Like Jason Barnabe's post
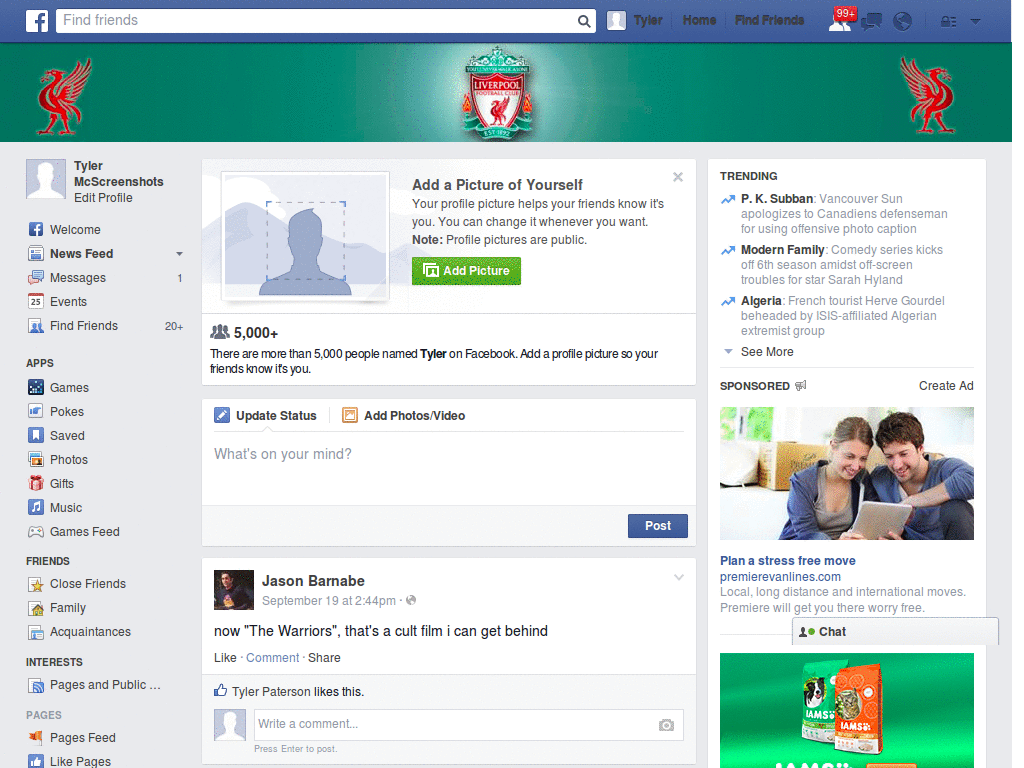The height and width of the screenshot is (768, 1024). point(225,658)
